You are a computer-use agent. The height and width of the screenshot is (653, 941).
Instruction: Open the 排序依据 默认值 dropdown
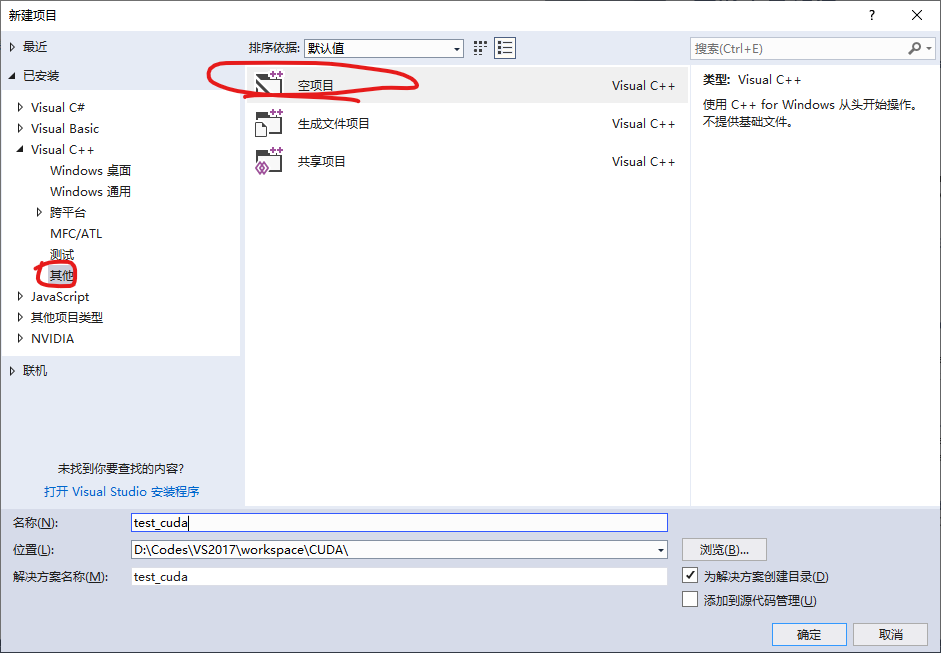(384, 48)
